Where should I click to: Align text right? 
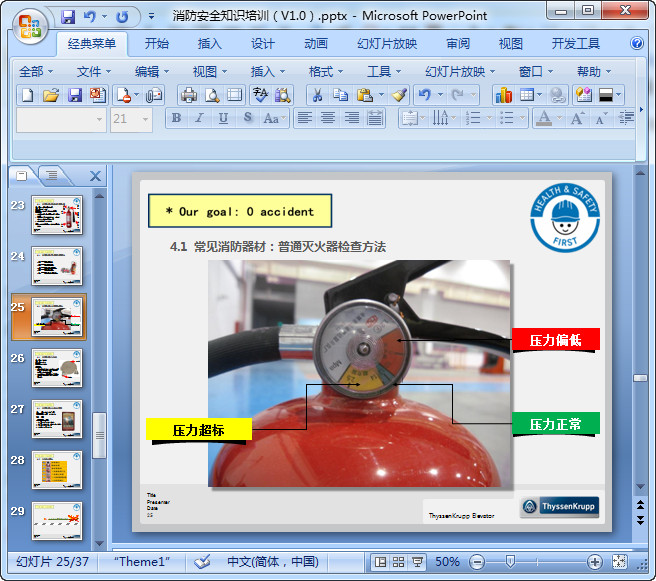(351, 118)
